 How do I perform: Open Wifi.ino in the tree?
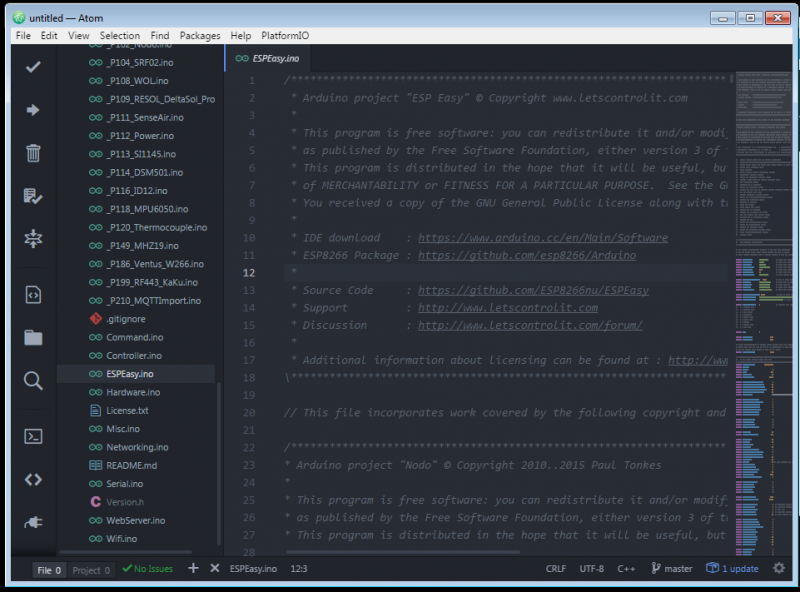121,539
